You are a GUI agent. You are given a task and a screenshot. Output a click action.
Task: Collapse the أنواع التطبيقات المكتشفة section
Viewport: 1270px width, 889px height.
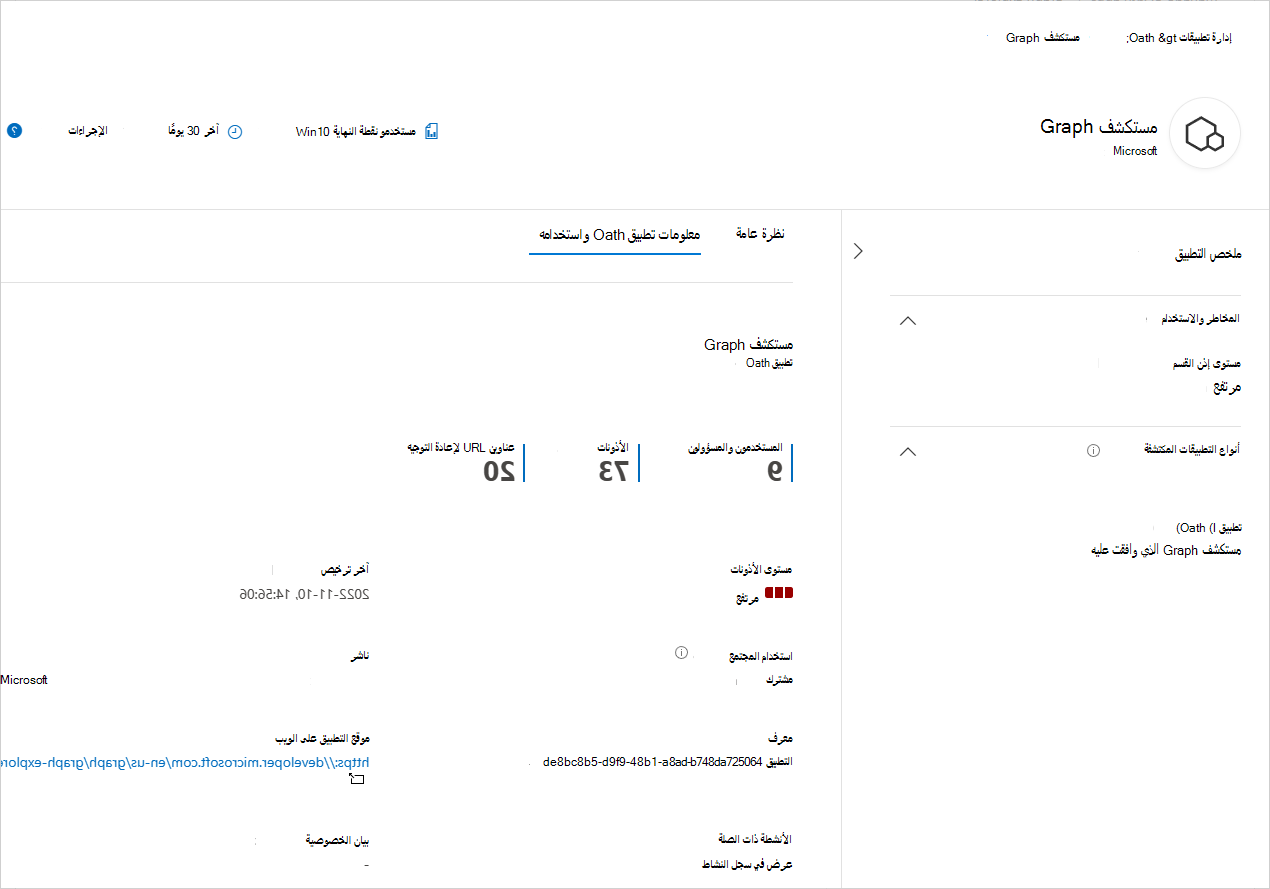pyautogui.click(x=907, y=451)
